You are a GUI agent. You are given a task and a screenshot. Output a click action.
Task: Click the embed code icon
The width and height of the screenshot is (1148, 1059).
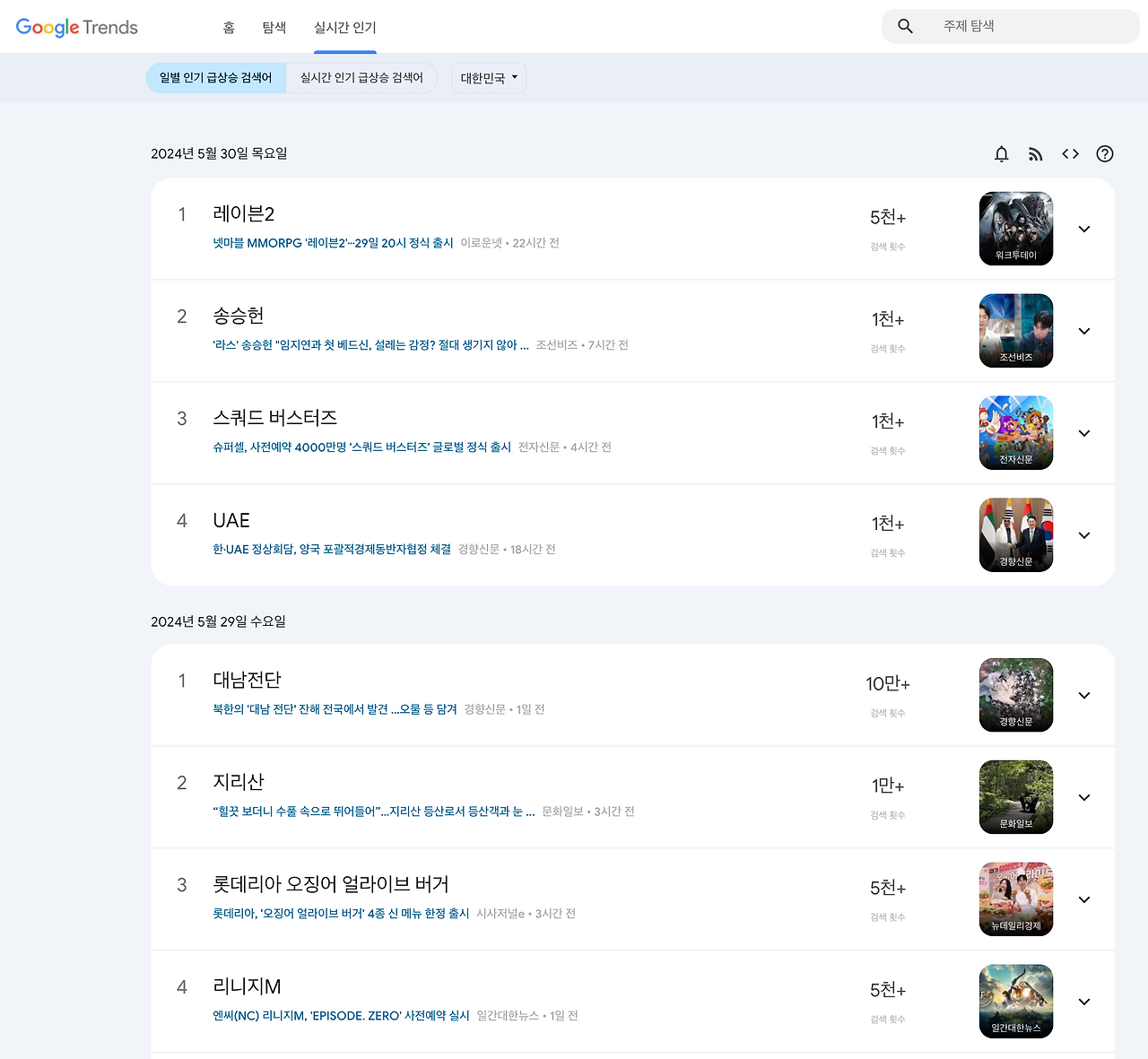tap(1070, 153)
